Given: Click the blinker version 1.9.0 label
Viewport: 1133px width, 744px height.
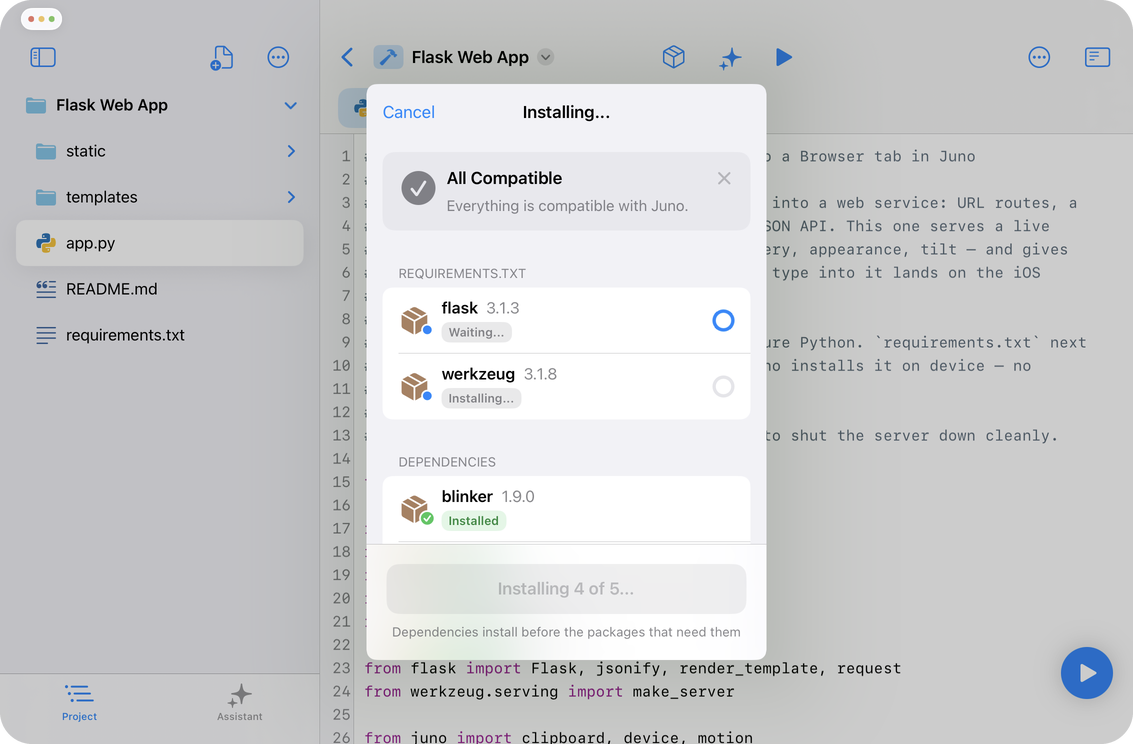Looking at the screenshot, I should click(x=518, y=497).
